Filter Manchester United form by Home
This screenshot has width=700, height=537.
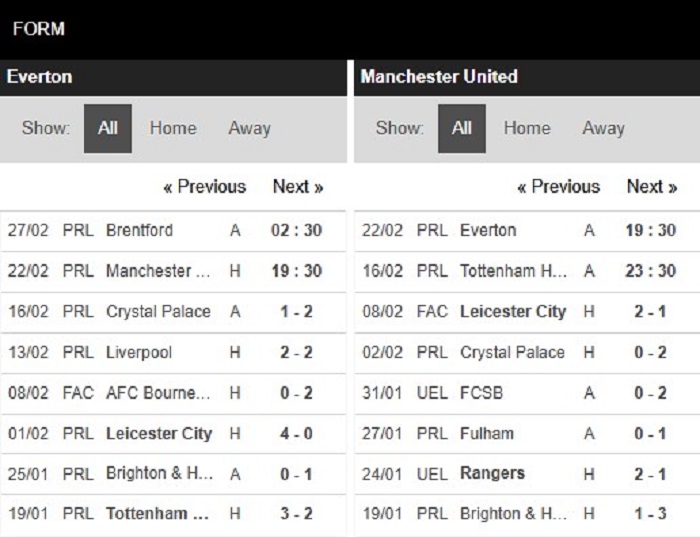(x=527, y=129)
